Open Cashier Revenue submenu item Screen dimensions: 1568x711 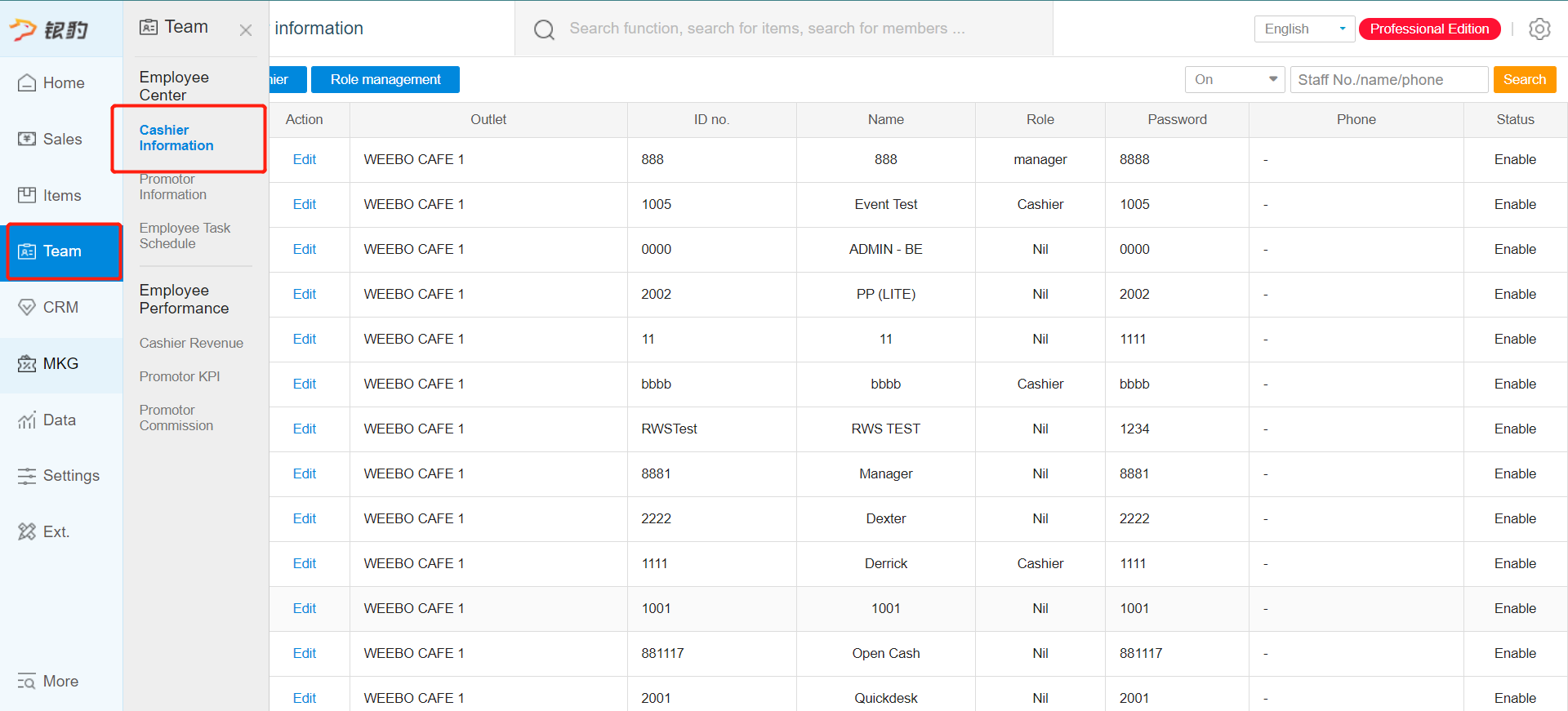coord(191,343)
